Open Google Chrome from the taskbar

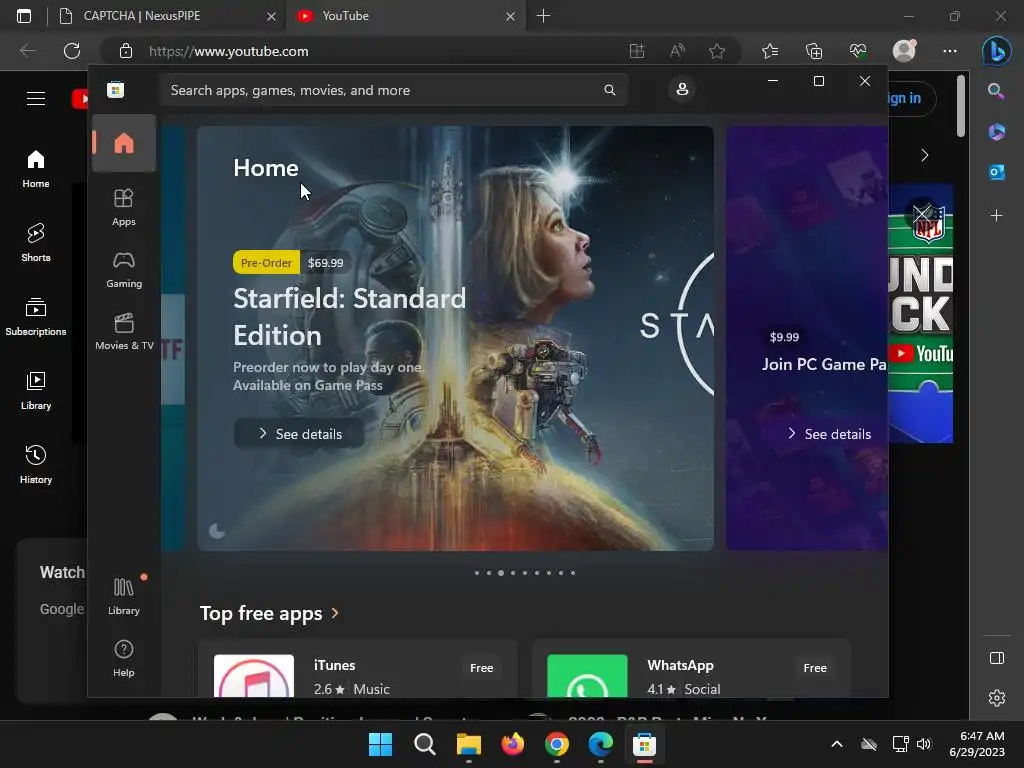click(556, 744)
